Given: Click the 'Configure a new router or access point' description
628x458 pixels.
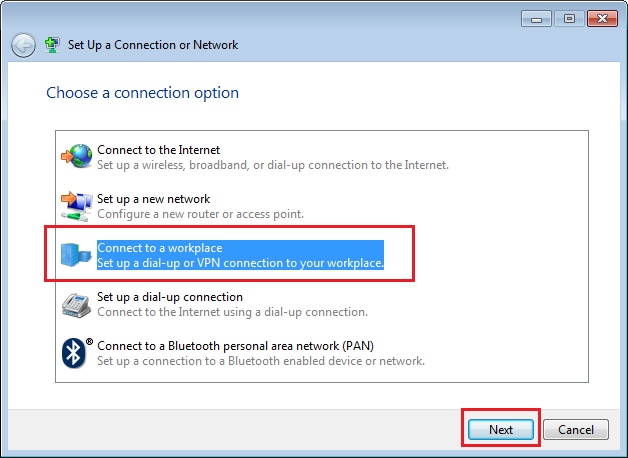Looking at the screenshot, I should point(201,214).
